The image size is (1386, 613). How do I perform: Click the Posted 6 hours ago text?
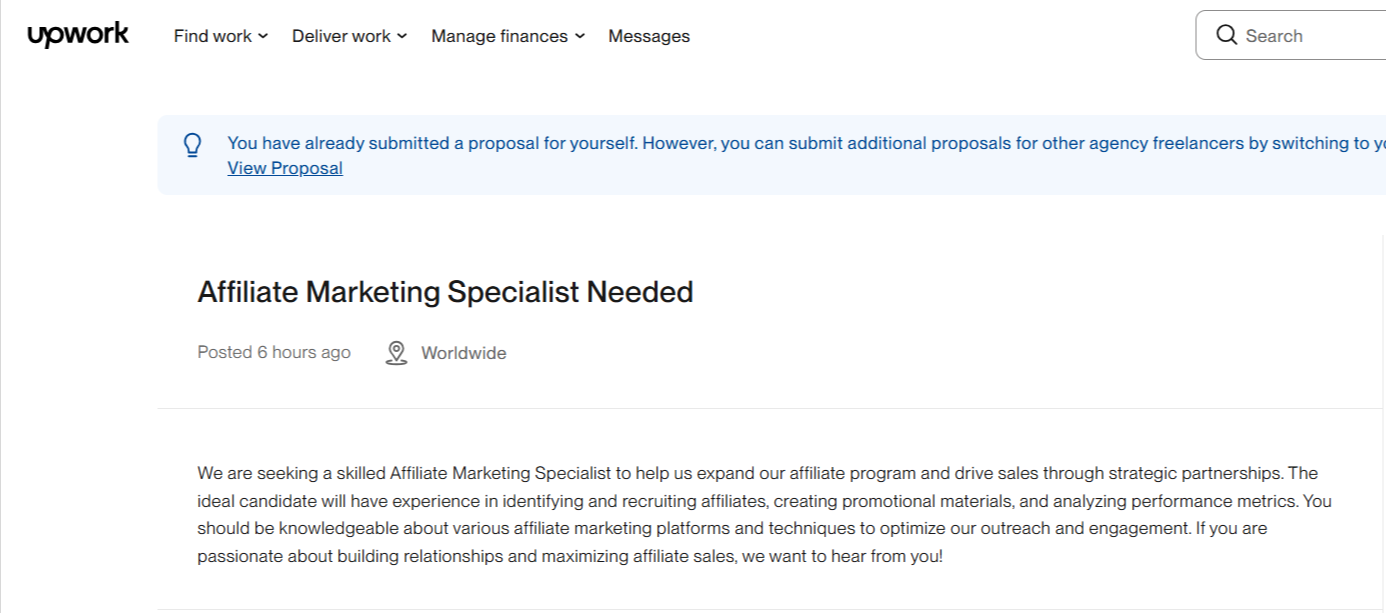(x=274, y=352)
